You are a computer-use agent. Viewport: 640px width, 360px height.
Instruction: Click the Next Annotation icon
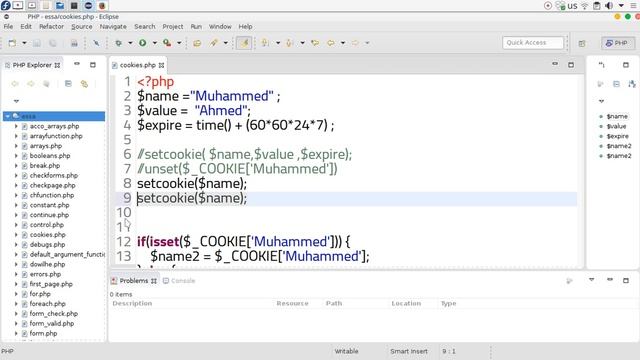[265, 43]
